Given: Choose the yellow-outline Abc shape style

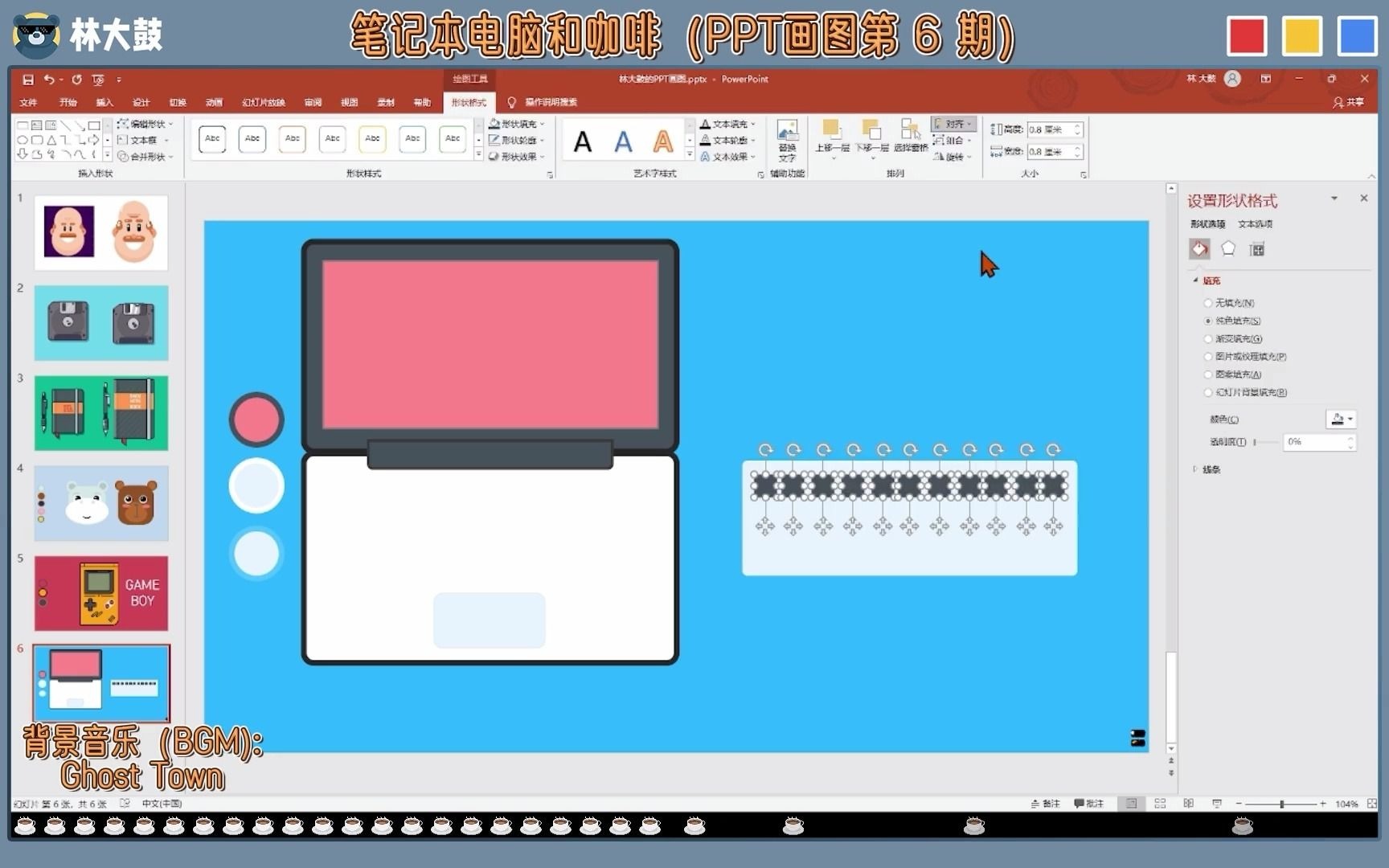Looking at the screenshot, I should click(x=372, y=139).
